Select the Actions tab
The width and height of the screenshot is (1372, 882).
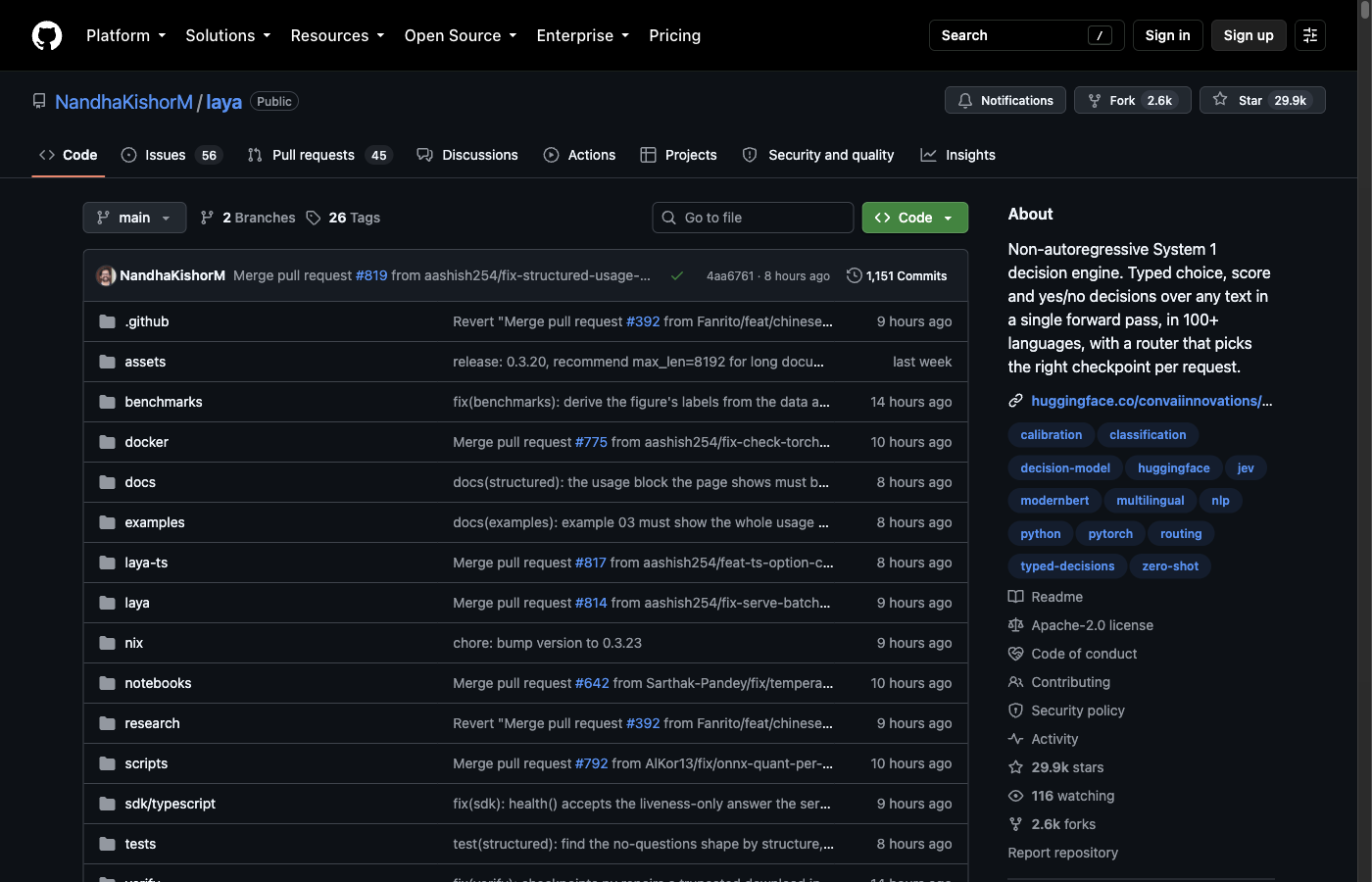580,155
